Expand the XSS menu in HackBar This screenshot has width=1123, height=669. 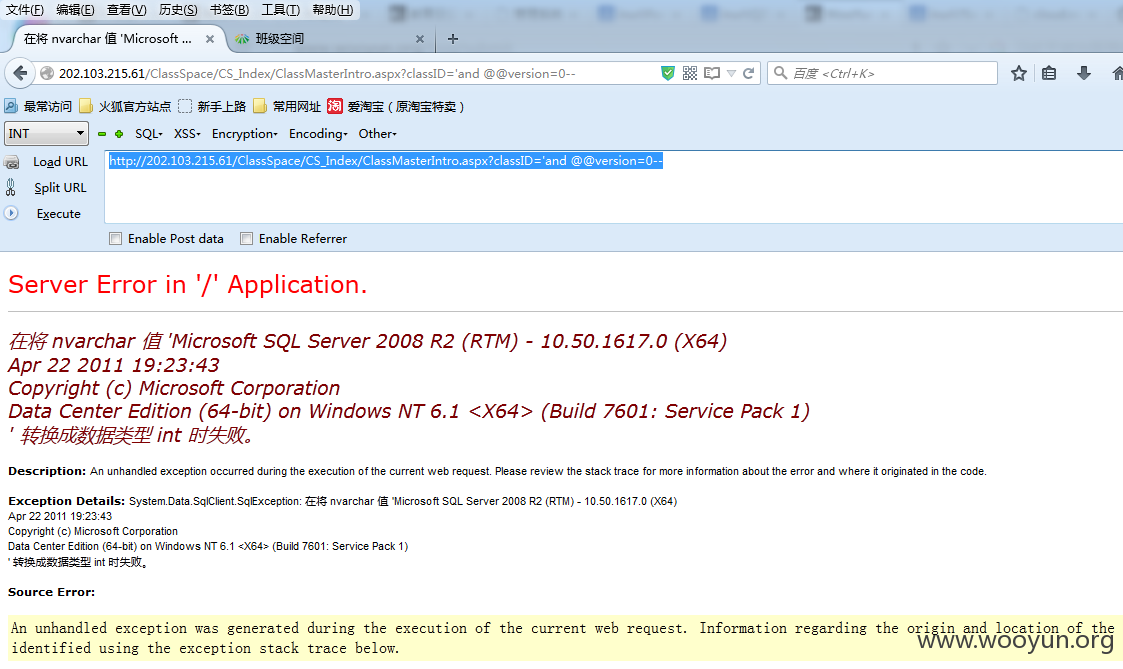pos(187,134)
